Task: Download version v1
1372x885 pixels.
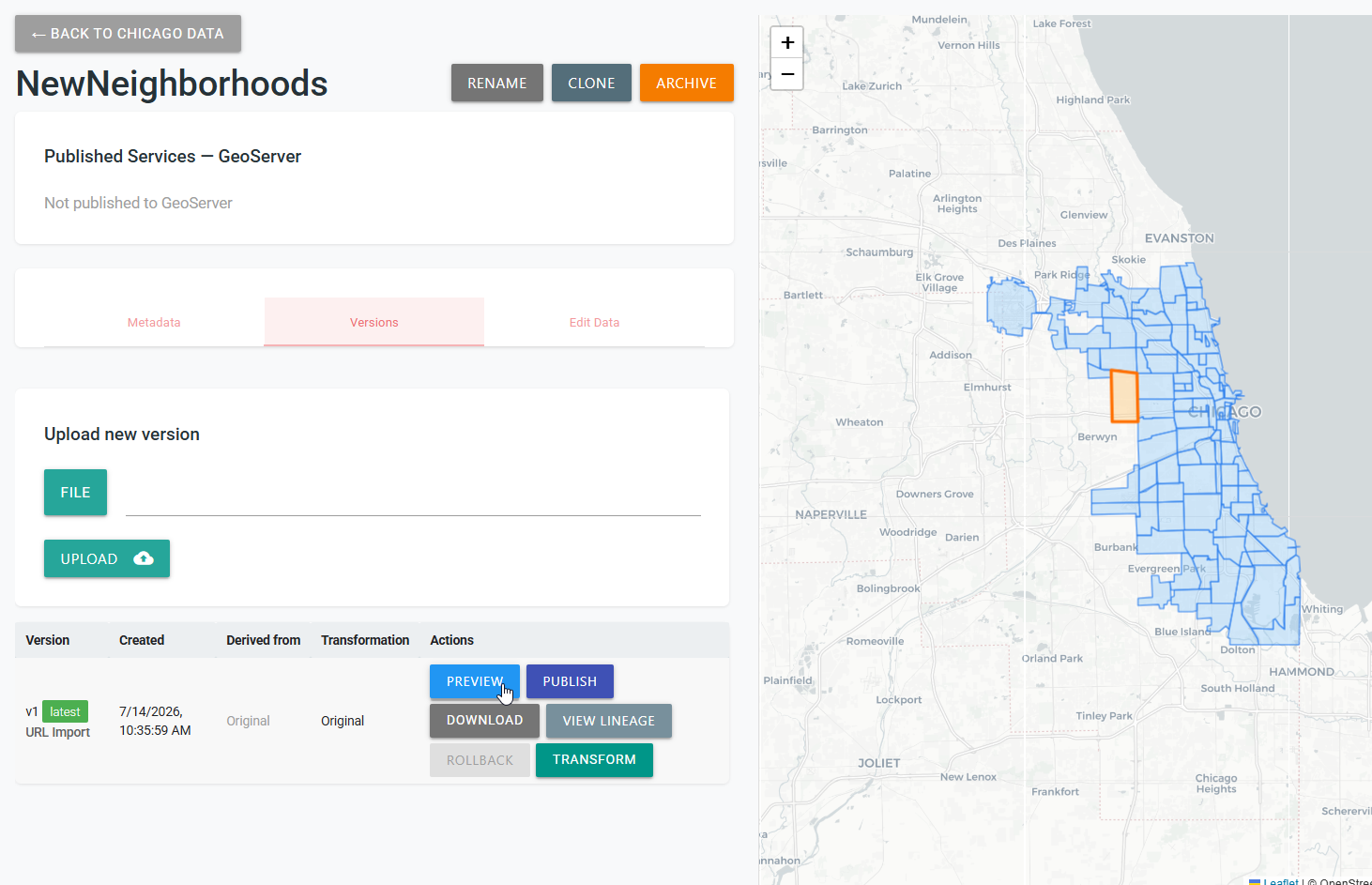Action: coord(484,721)
